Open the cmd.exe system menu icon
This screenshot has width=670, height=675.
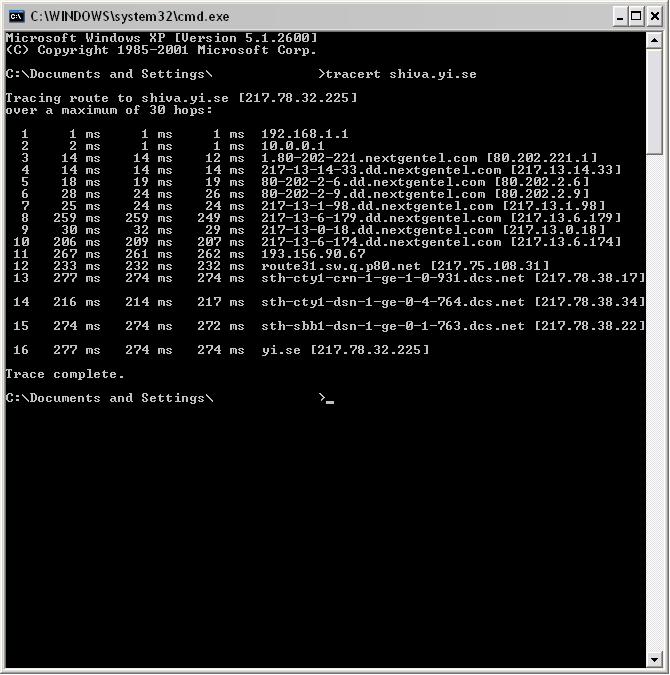[17, 16]
